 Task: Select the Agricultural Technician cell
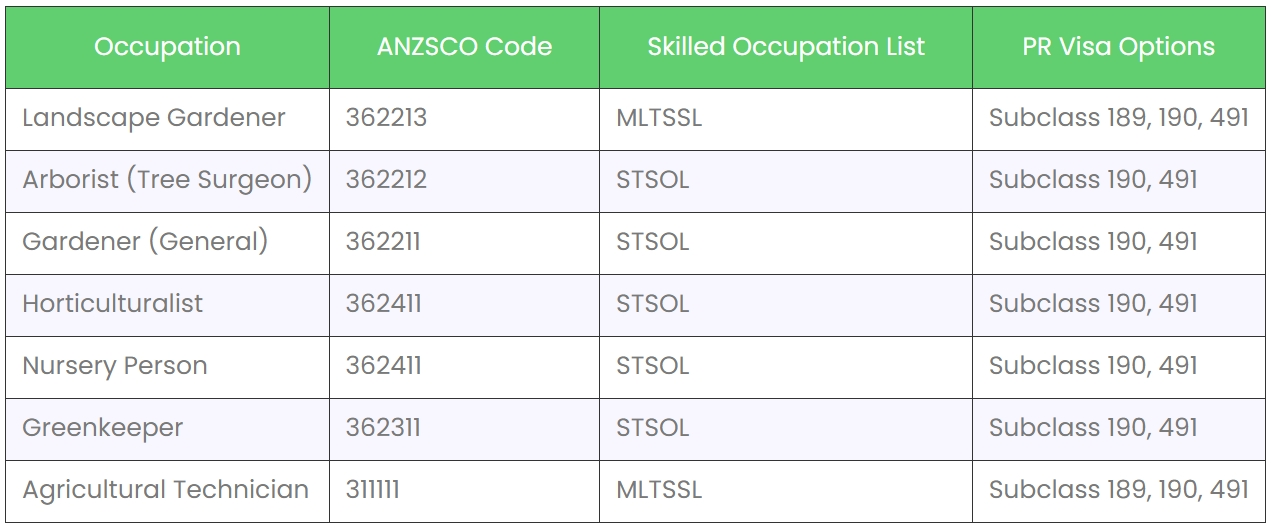165,490
